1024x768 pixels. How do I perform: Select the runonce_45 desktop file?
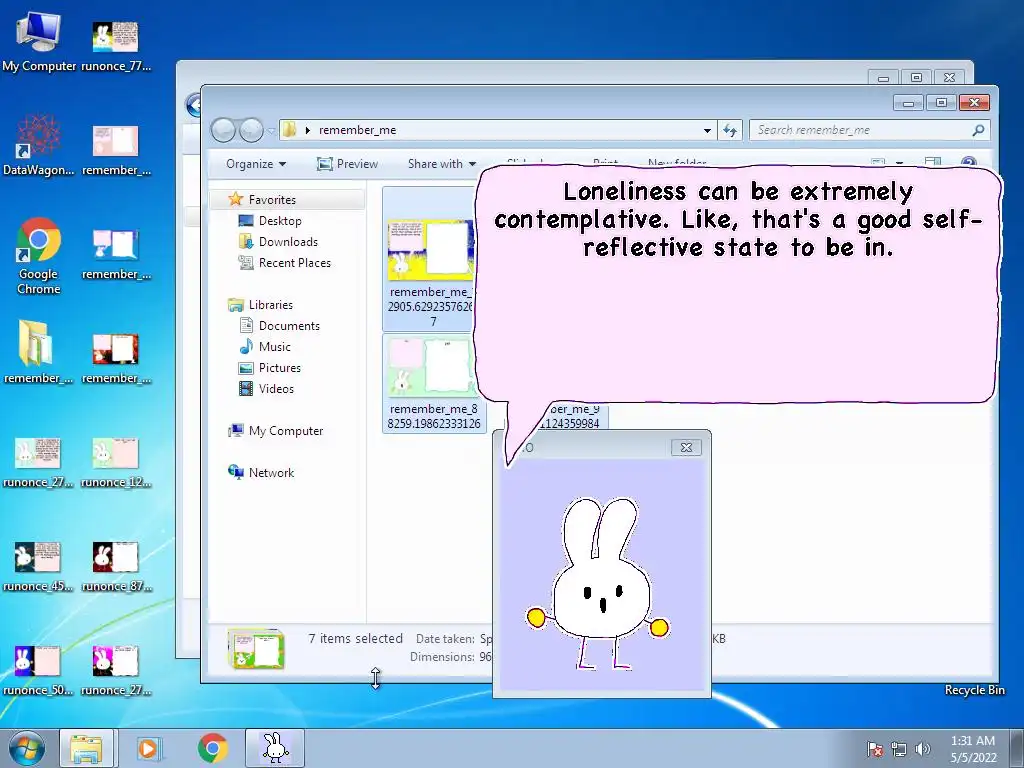click(38, 565)
